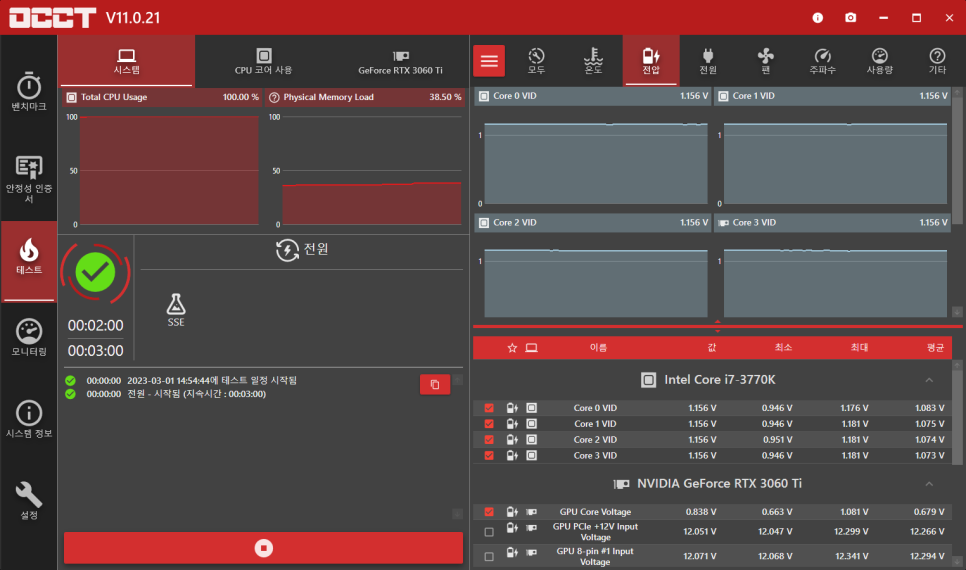This screenshot has width=966, height=570.
Task: Click GPU card icon in GPU Core Voltage row
Action: tap(531, 511)
